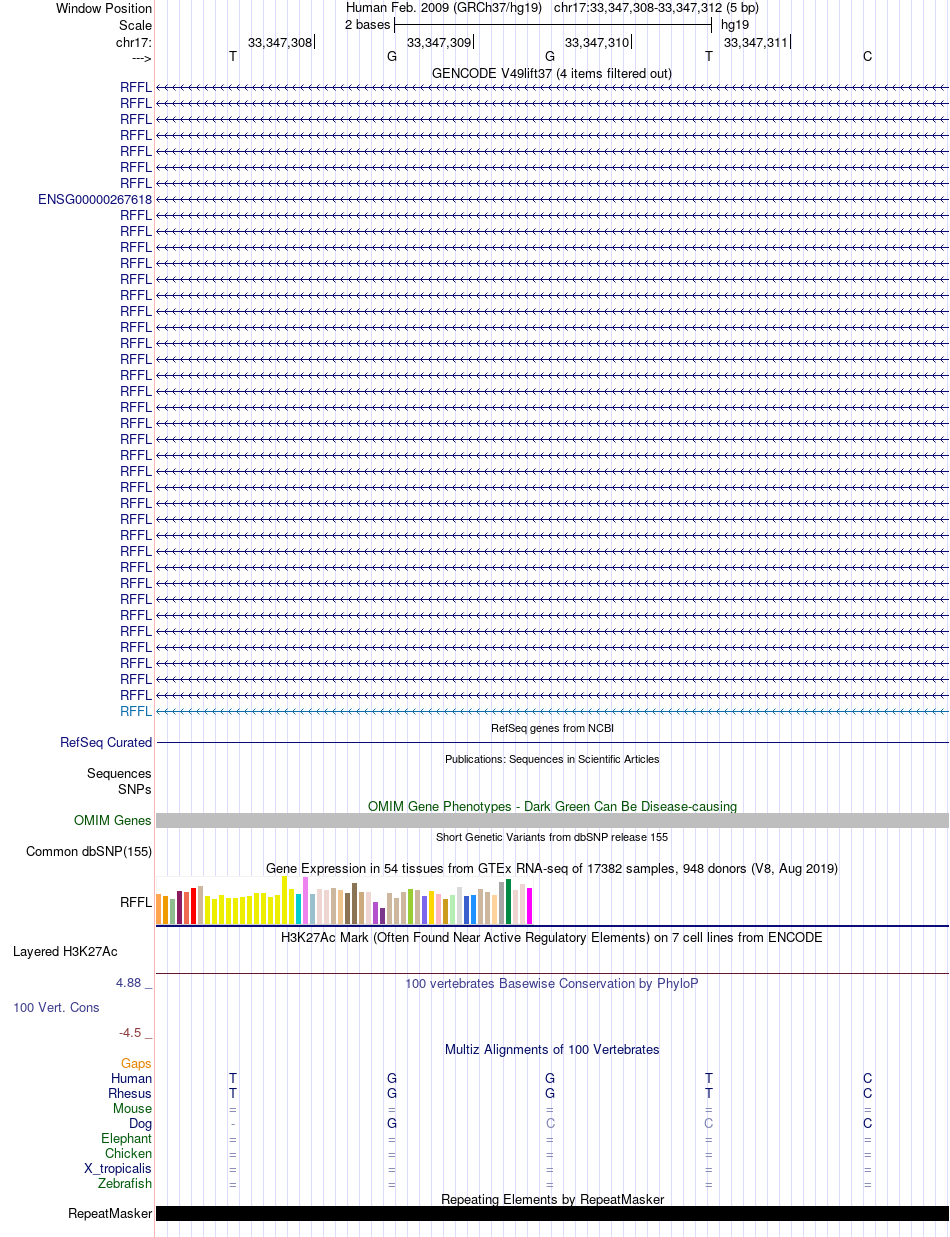Click the Common dbSNP(155) track label
Image resolution: width=950 pixels, height=1237 pixels.
pos(89,852)
